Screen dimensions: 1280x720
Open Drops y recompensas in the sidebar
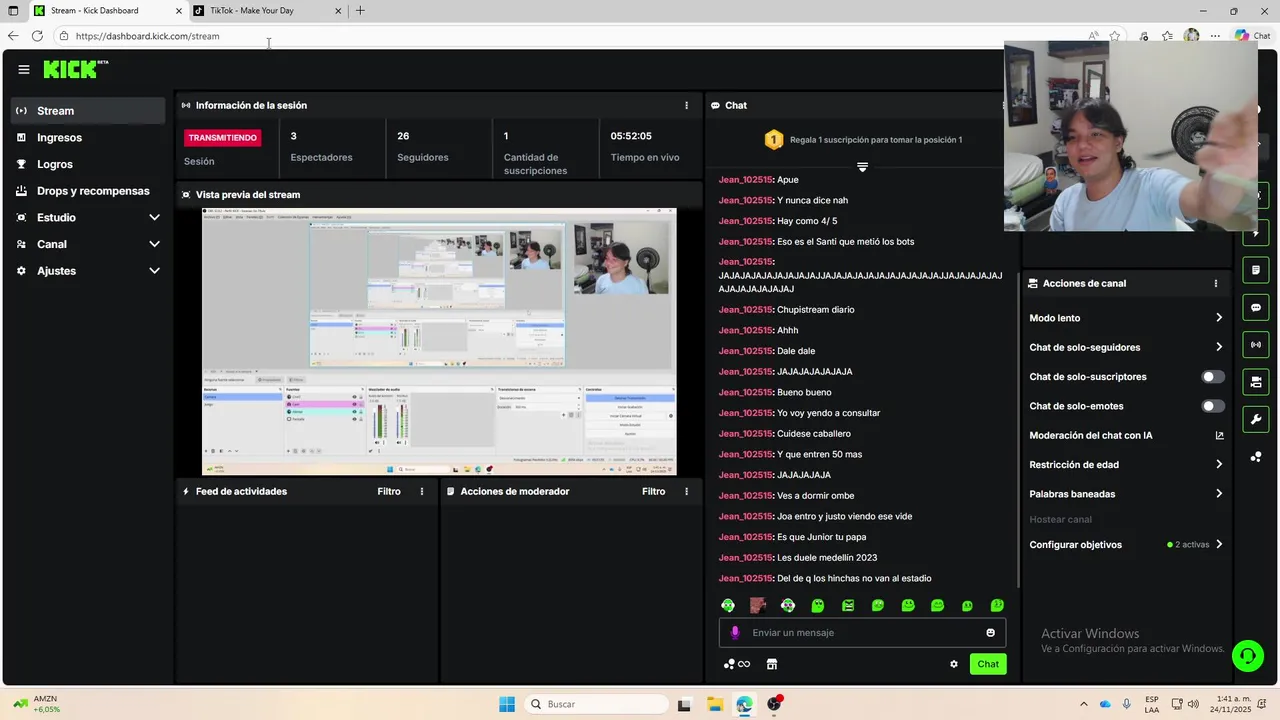(88, 191)
